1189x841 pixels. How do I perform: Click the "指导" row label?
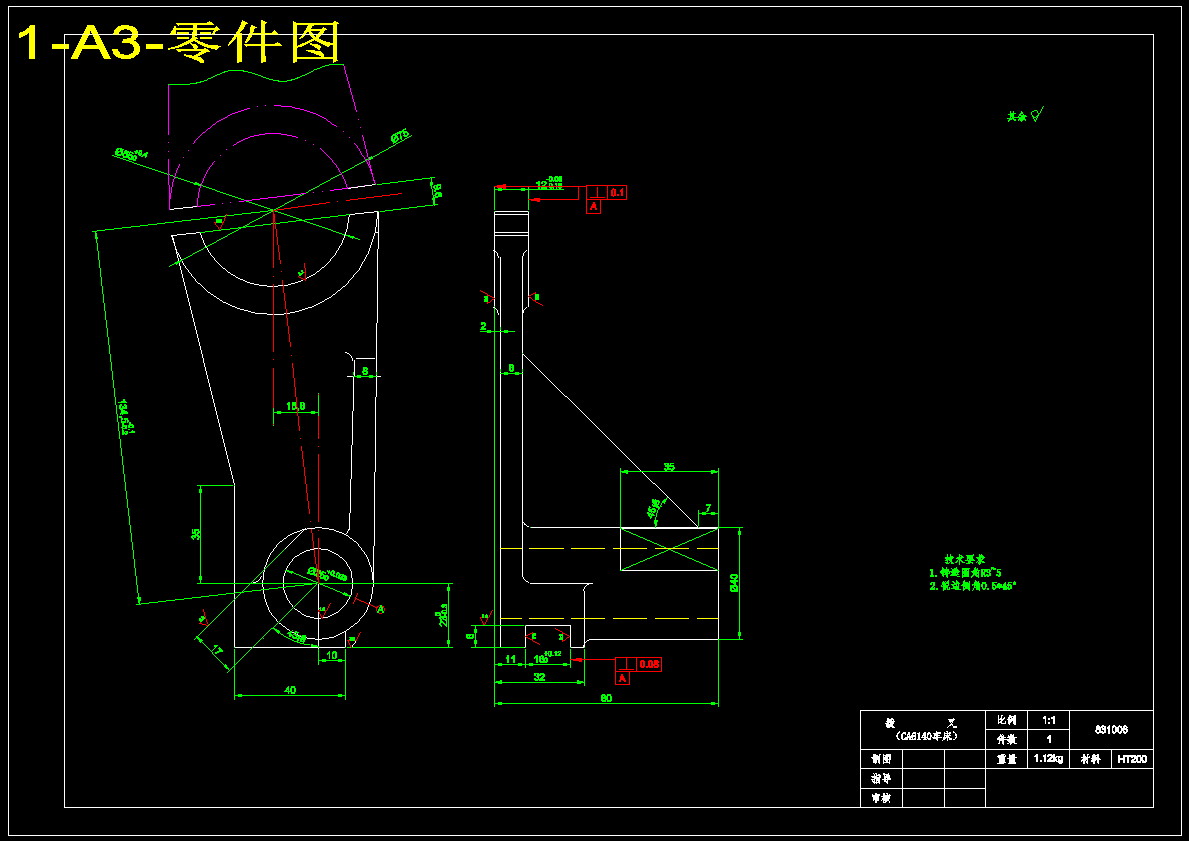[x=881, y=778]
